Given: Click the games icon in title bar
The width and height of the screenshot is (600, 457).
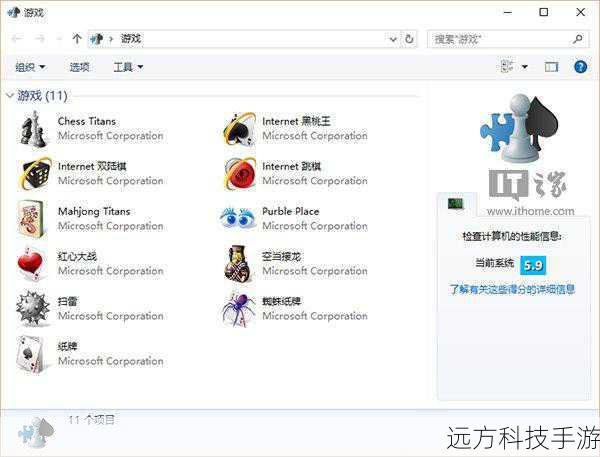Looking at the screenshot, I should pos(13,12).
